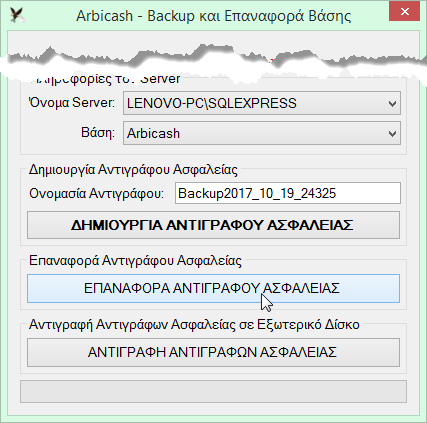Expand the Όνομα Server dropdown arrow
427x423 pixels.
click(x=392, y=104)
